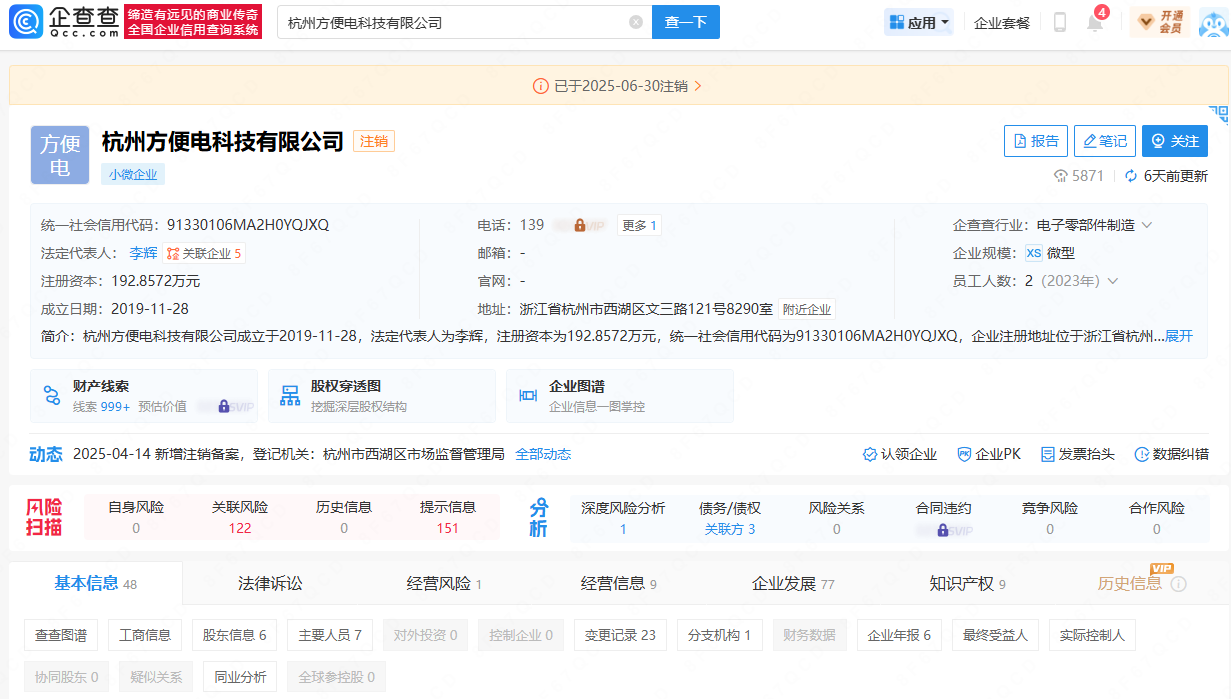
Task: Click the 注销 status tag
Action: click(374, 141)
